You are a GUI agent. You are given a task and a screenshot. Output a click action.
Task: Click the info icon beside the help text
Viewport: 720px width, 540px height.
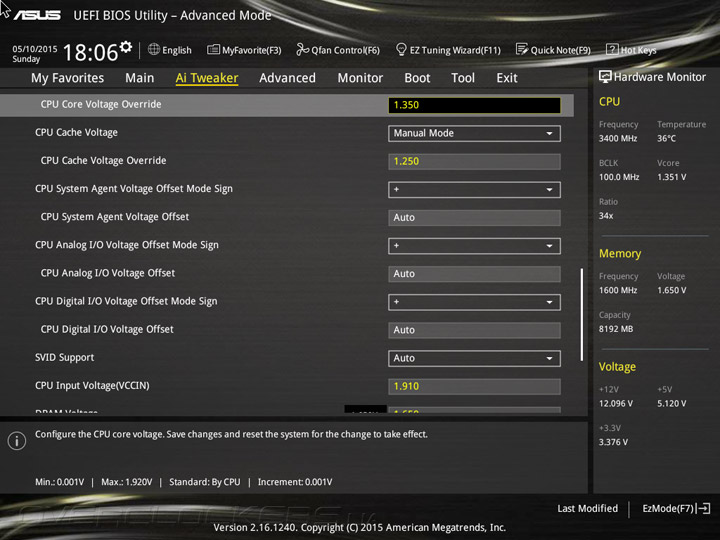17,441
